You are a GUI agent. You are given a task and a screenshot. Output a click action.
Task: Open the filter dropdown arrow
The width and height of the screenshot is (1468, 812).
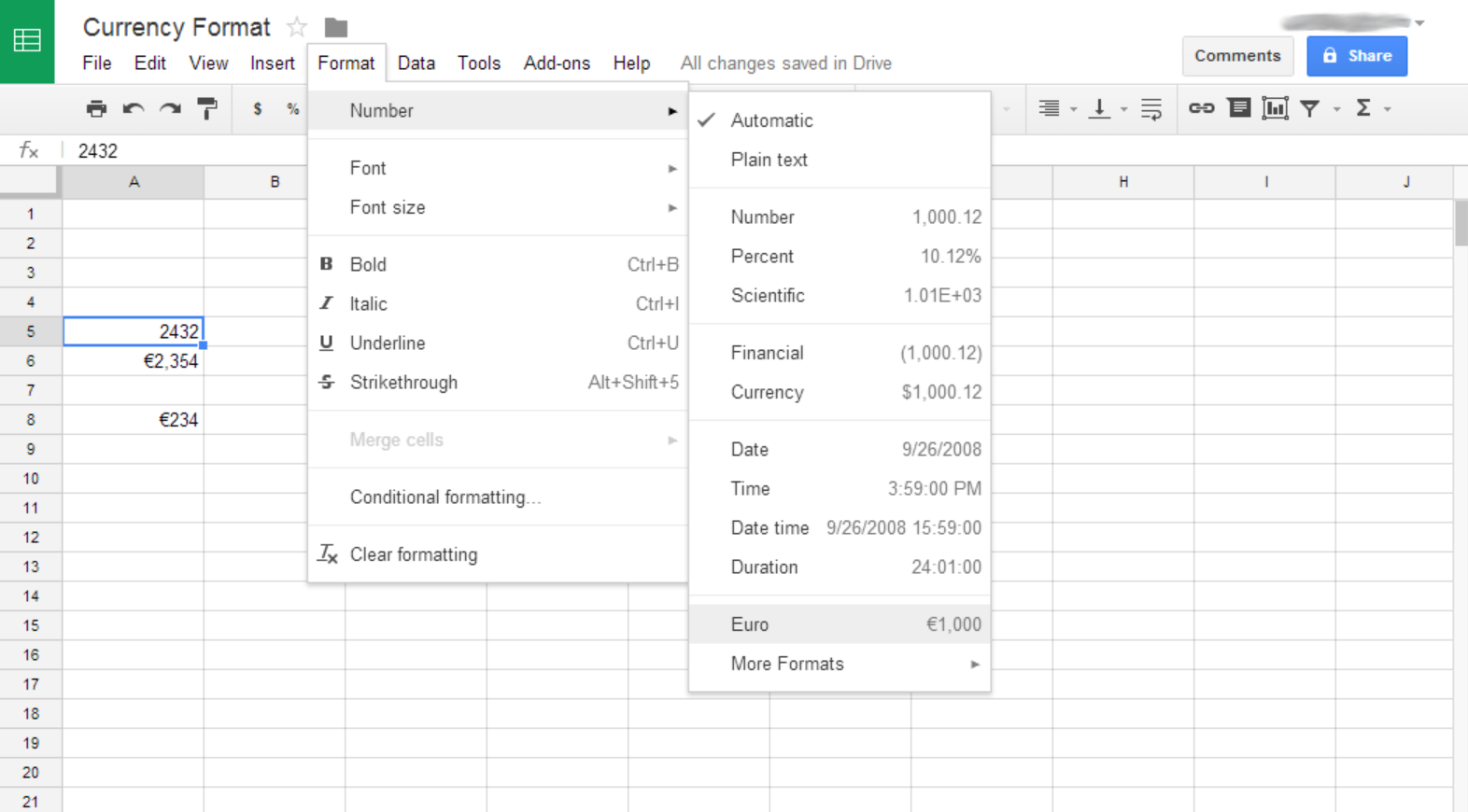pos(1336,110)
